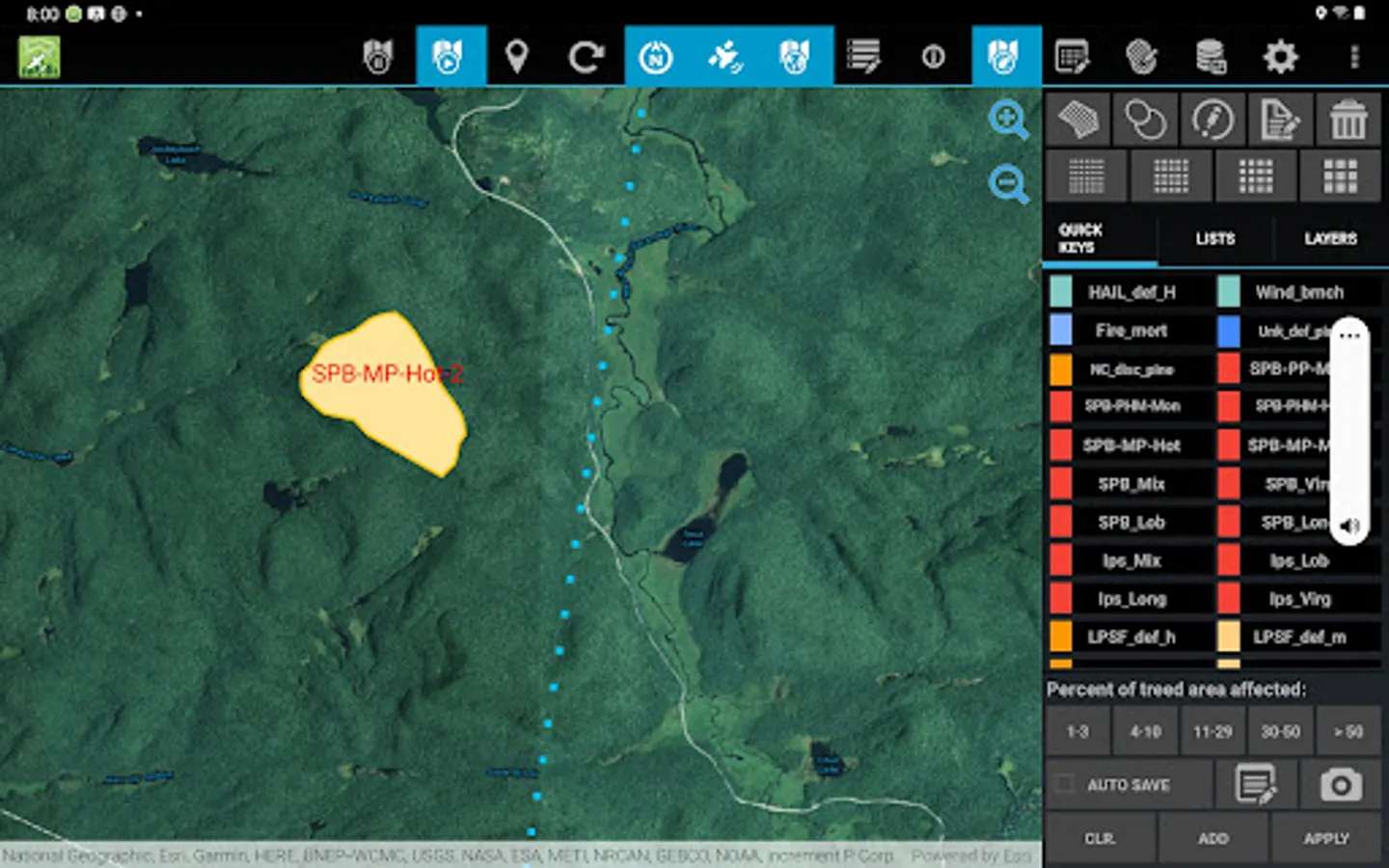This screenshot has width=1389, height=868.
Task: Select the 1-3 percent affected option
Action: pyautogui.click(x=1076, y=731)
